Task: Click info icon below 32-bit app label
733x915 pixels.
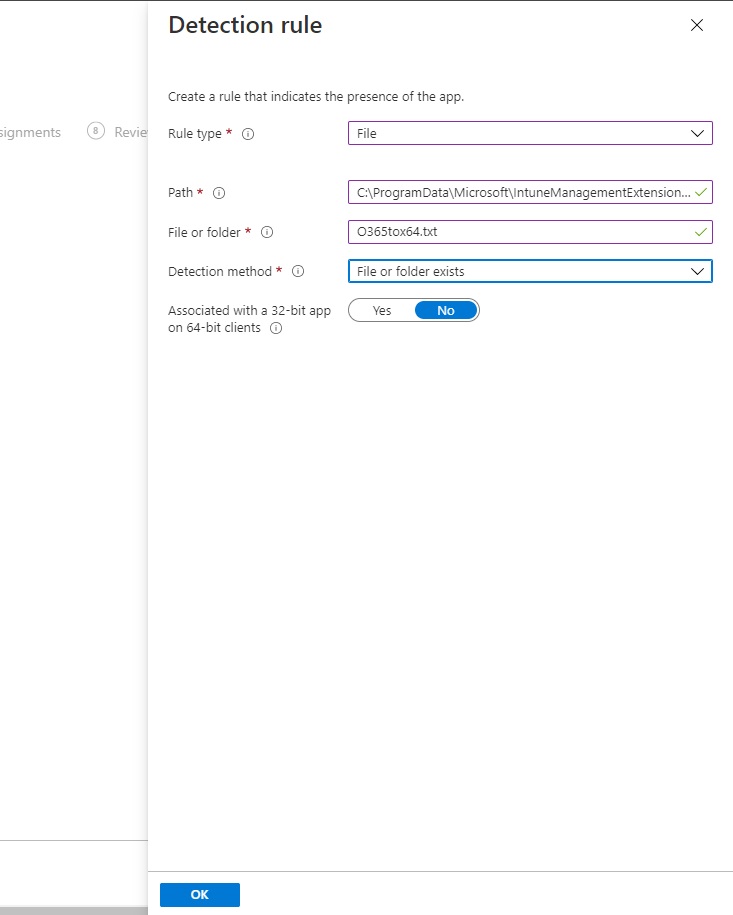Action: tap(276, 328)
